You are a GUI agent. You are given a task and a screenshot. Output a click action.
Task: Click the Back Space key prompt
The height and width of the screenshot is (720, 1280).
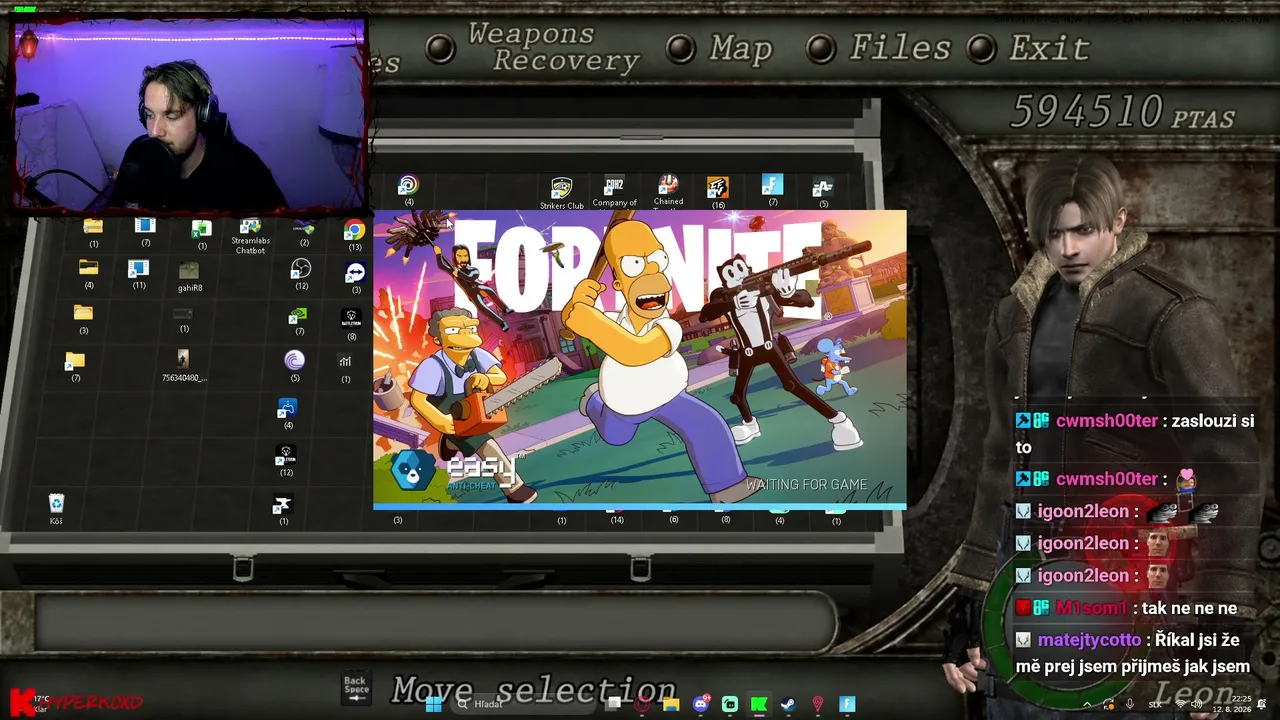[x=356, y=688]
